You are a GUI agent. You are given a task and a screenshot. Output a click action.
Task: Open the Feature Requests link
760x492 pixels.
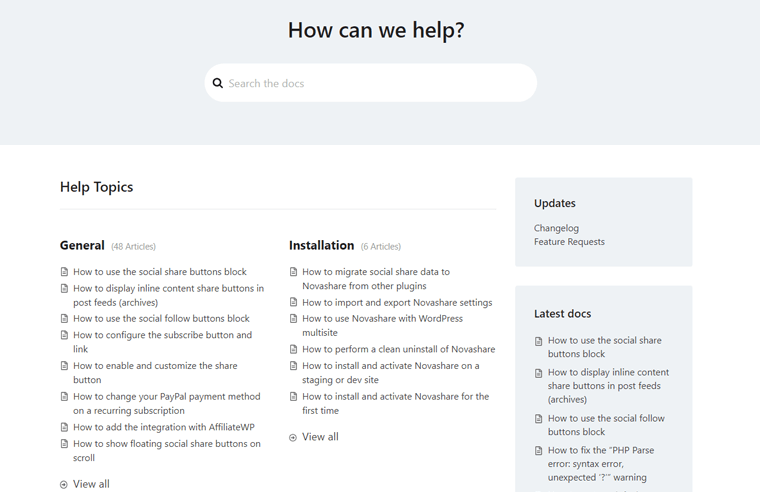(x=569, y=241)
